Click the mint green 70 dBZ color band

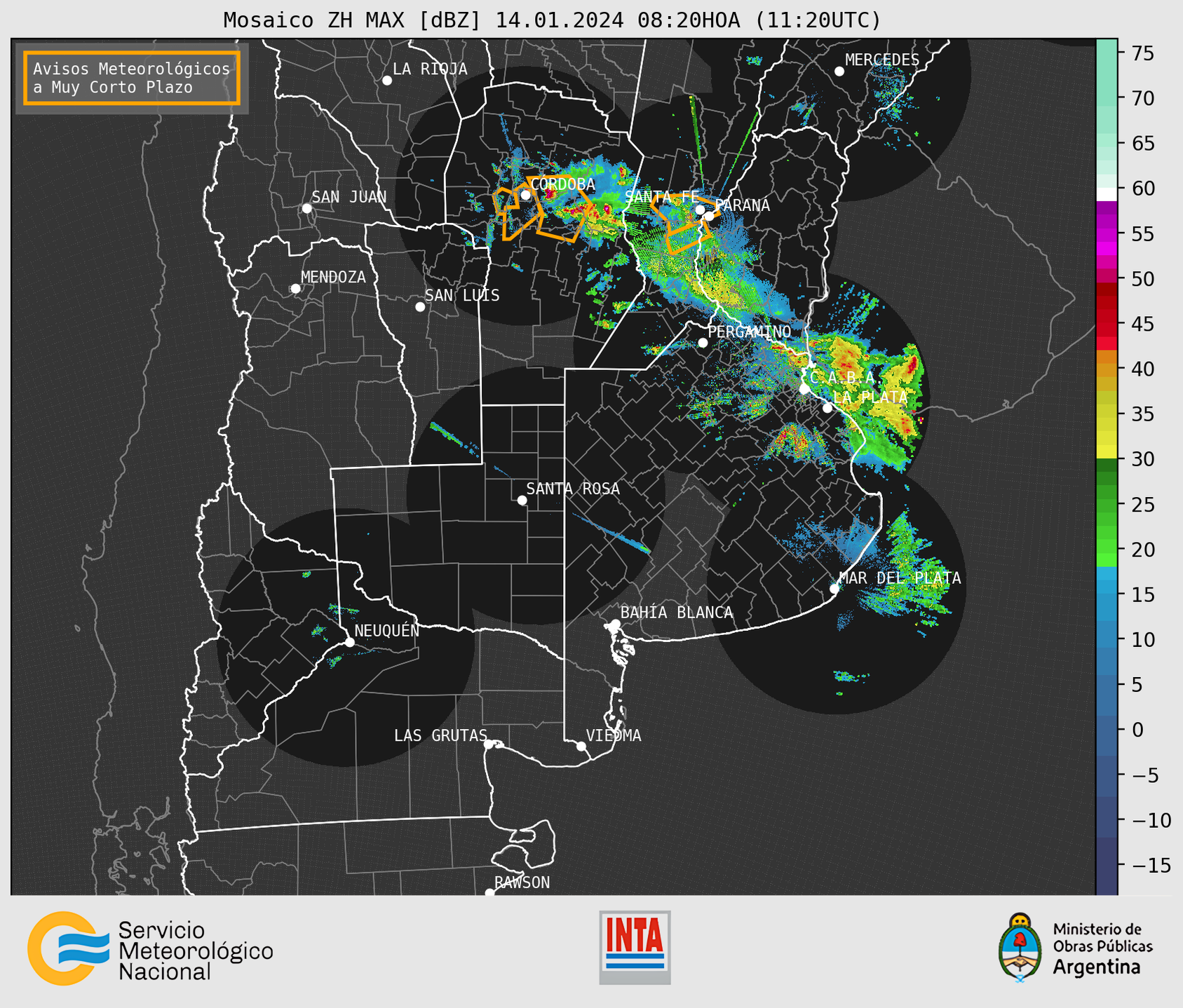point(1107,98)
